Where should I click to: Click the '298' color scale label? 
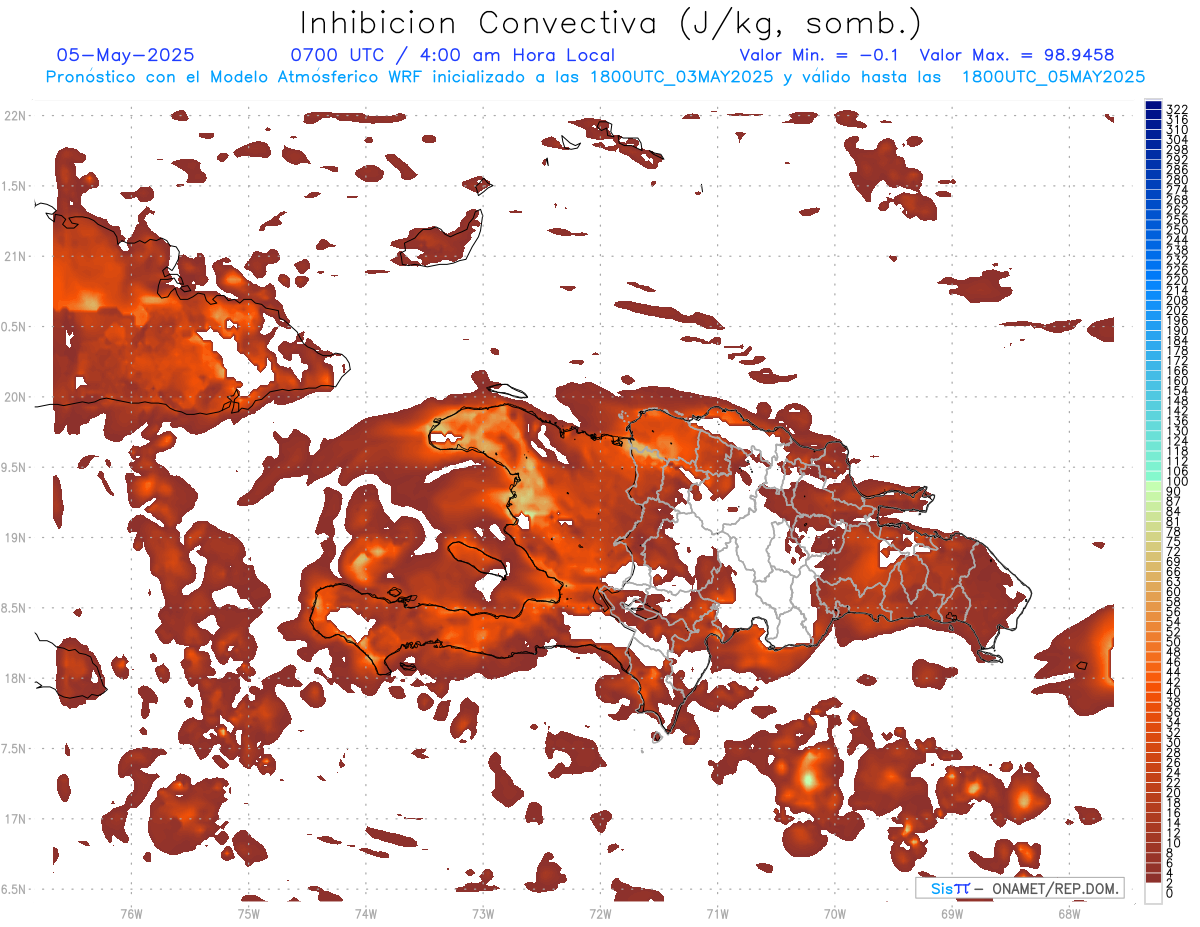[1177, 149]
